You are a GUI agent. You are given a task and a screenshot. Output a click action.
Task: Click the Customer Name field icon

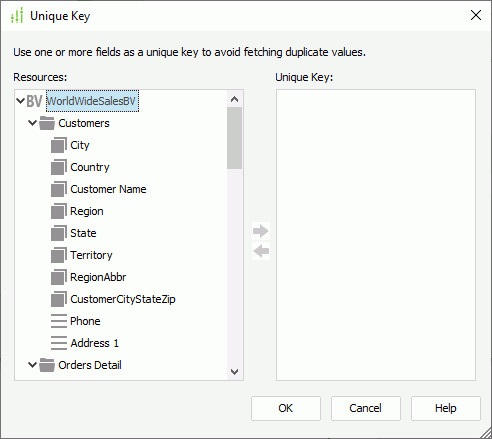(59, 189)
